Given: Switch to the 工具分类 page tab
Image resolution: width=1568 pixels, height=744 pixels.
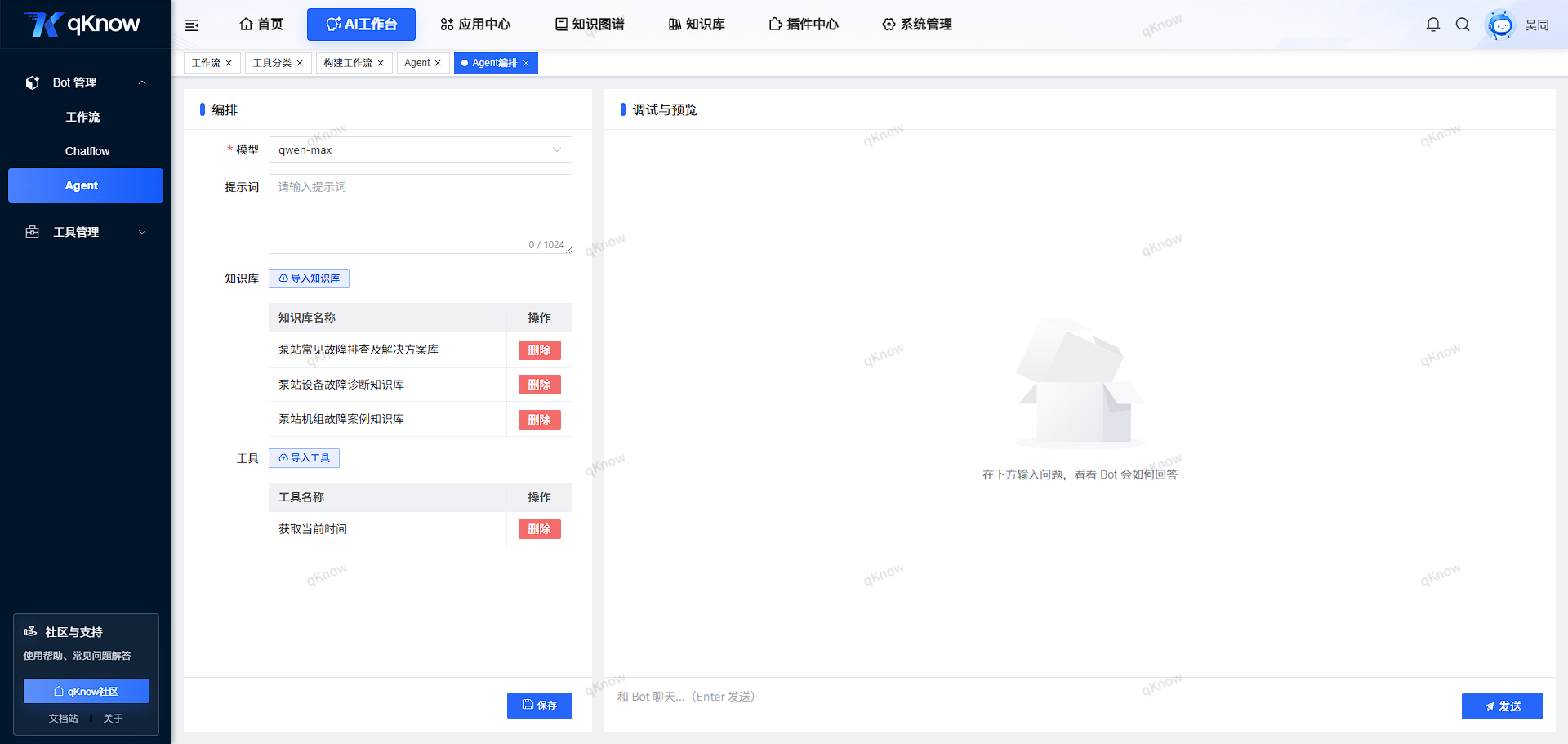Looking at the screenshot, I should (x=272, y=63).
